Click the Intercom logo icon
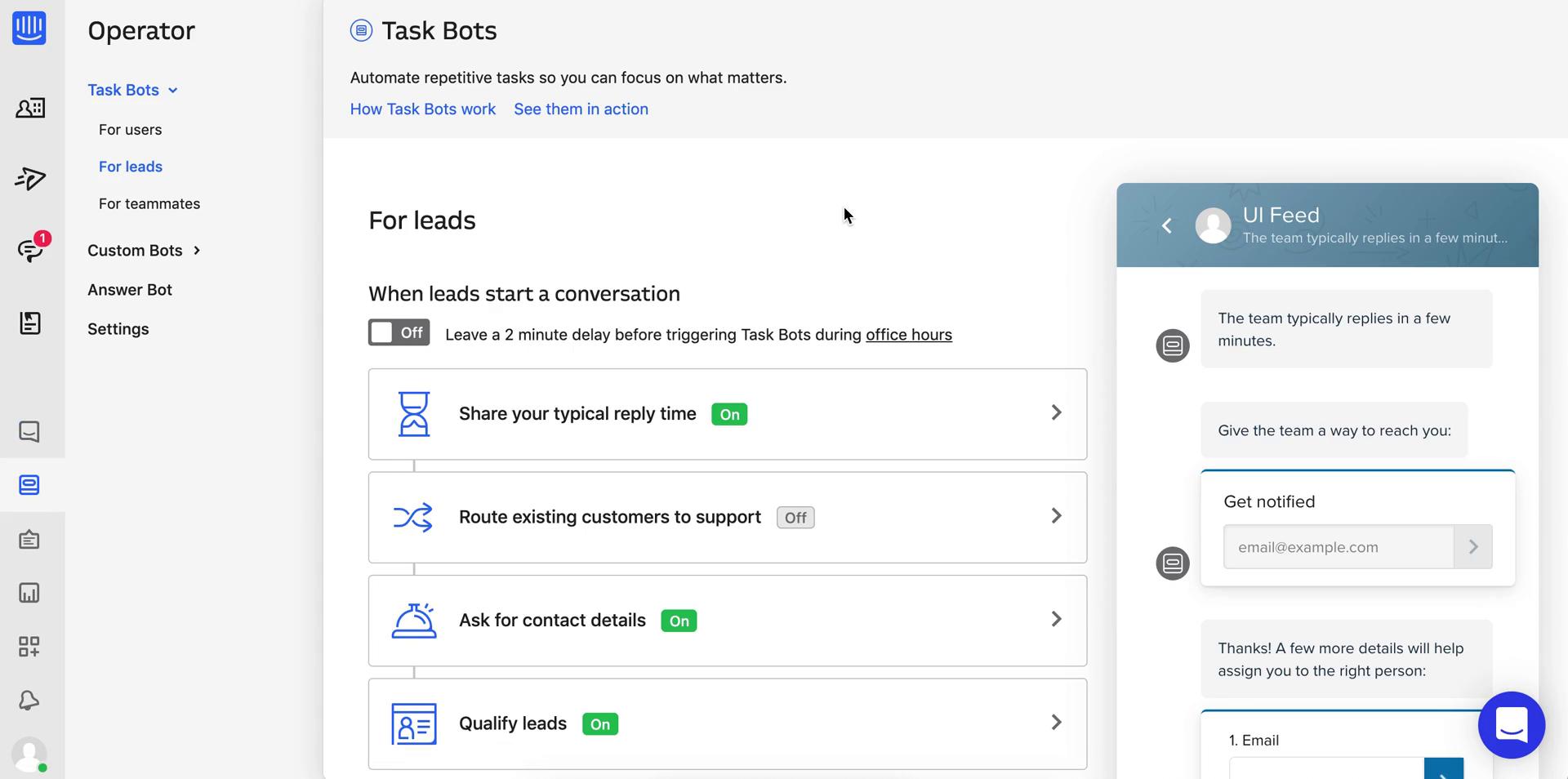This screenshot has height=779, width=1568. [29, 28]
